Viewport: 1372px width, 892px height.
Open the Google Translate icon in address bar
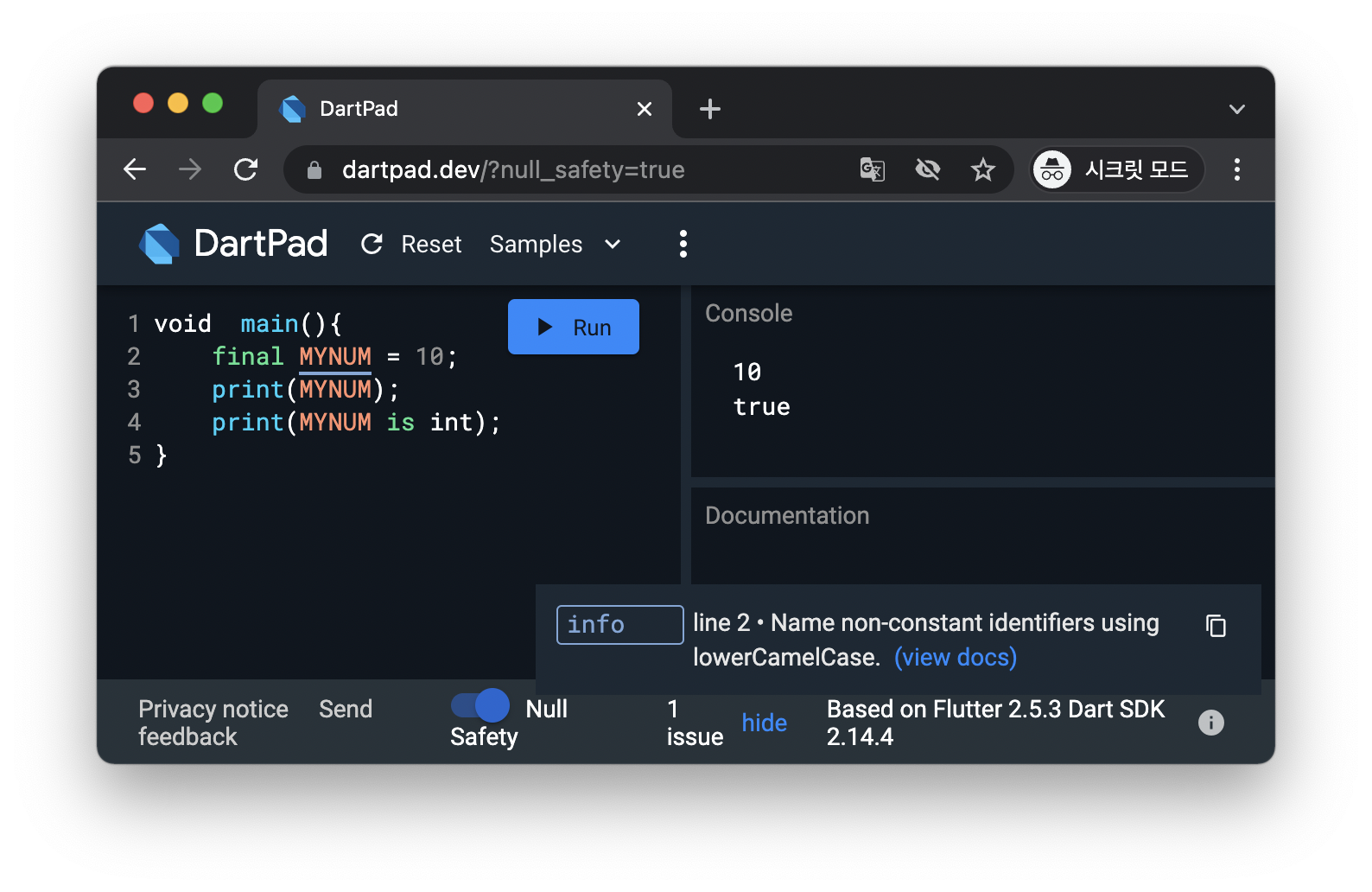[x=873, y=169]
